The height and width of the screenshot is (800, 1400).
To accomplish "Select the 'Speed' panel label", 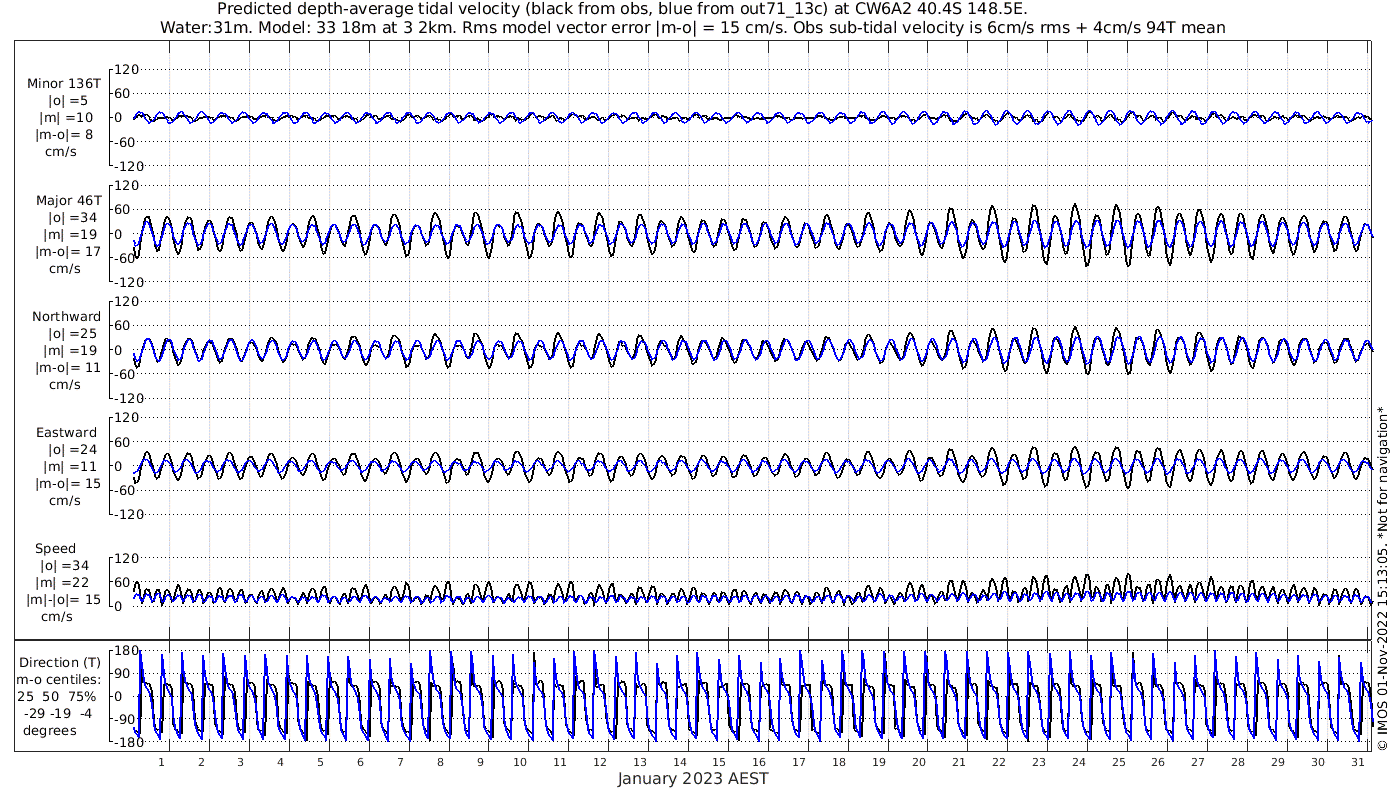I will (x=55, y=549).
